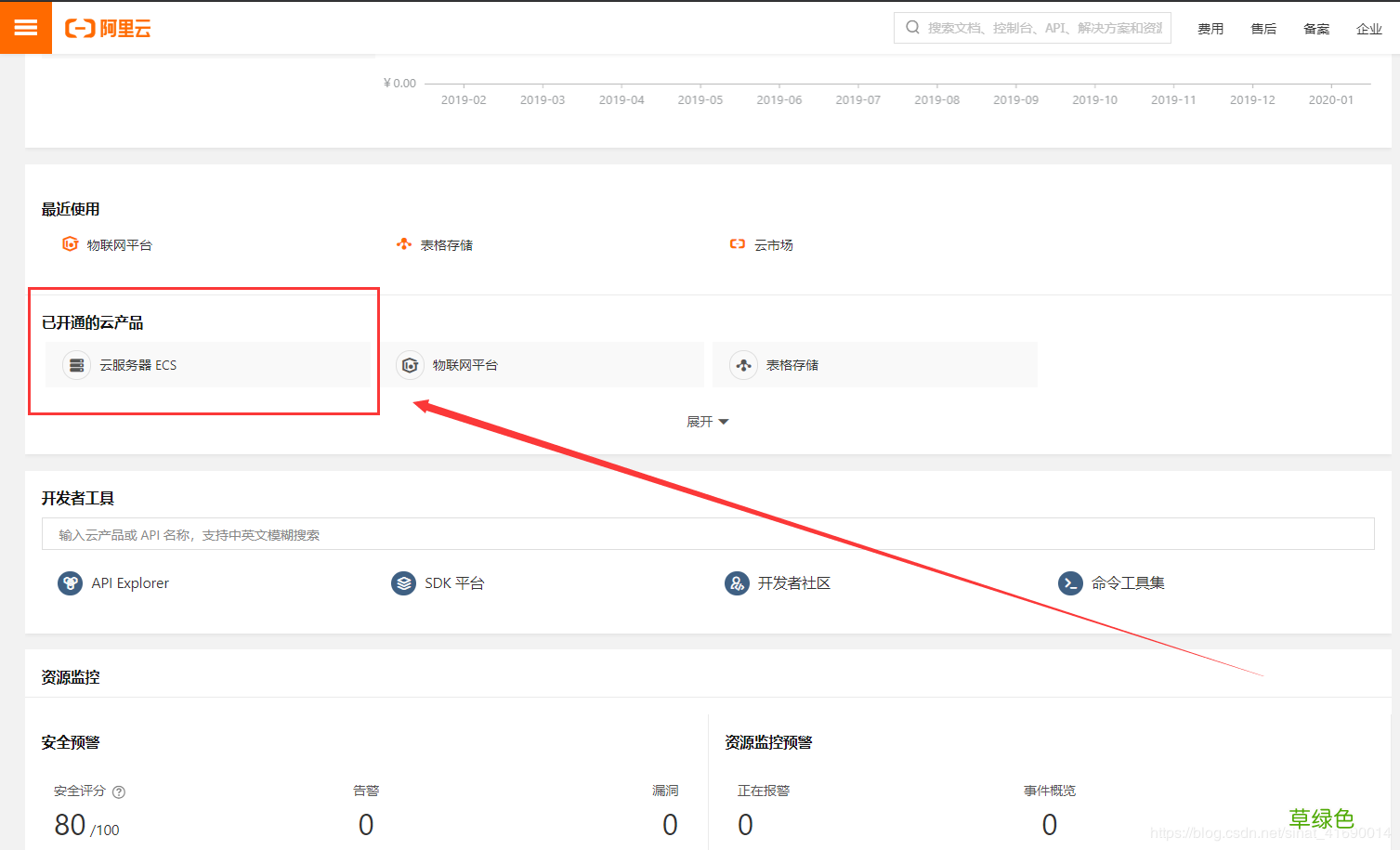Expand the 展开 products list
1400x850 pixels.
click(x=707, y=422)
